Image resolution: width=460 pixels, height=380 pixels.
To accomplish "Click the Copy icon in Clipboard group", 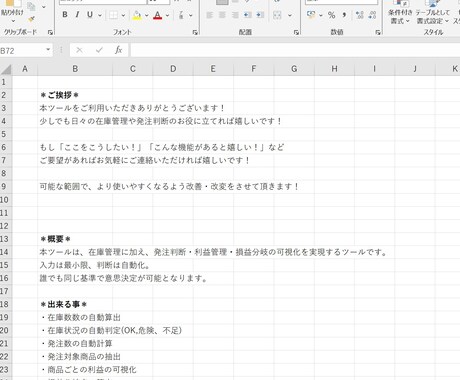I will point(31,6).
